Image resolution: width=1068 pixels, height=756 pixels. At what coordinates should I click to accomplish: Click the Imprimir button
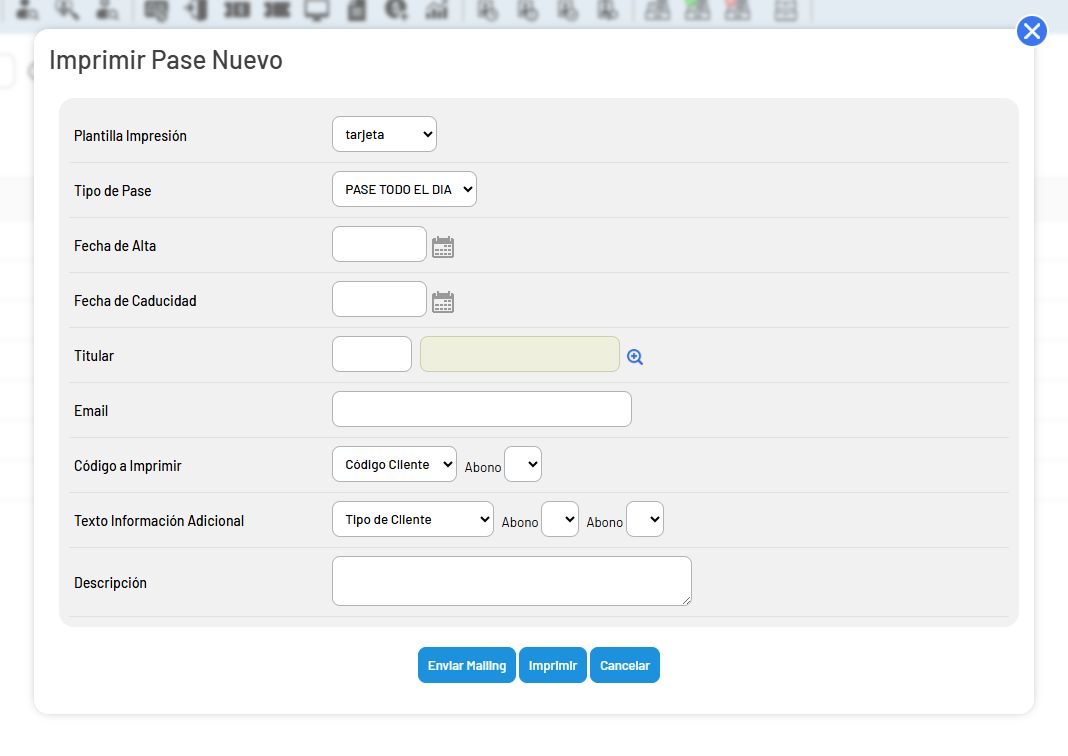[x=552, y=665]
